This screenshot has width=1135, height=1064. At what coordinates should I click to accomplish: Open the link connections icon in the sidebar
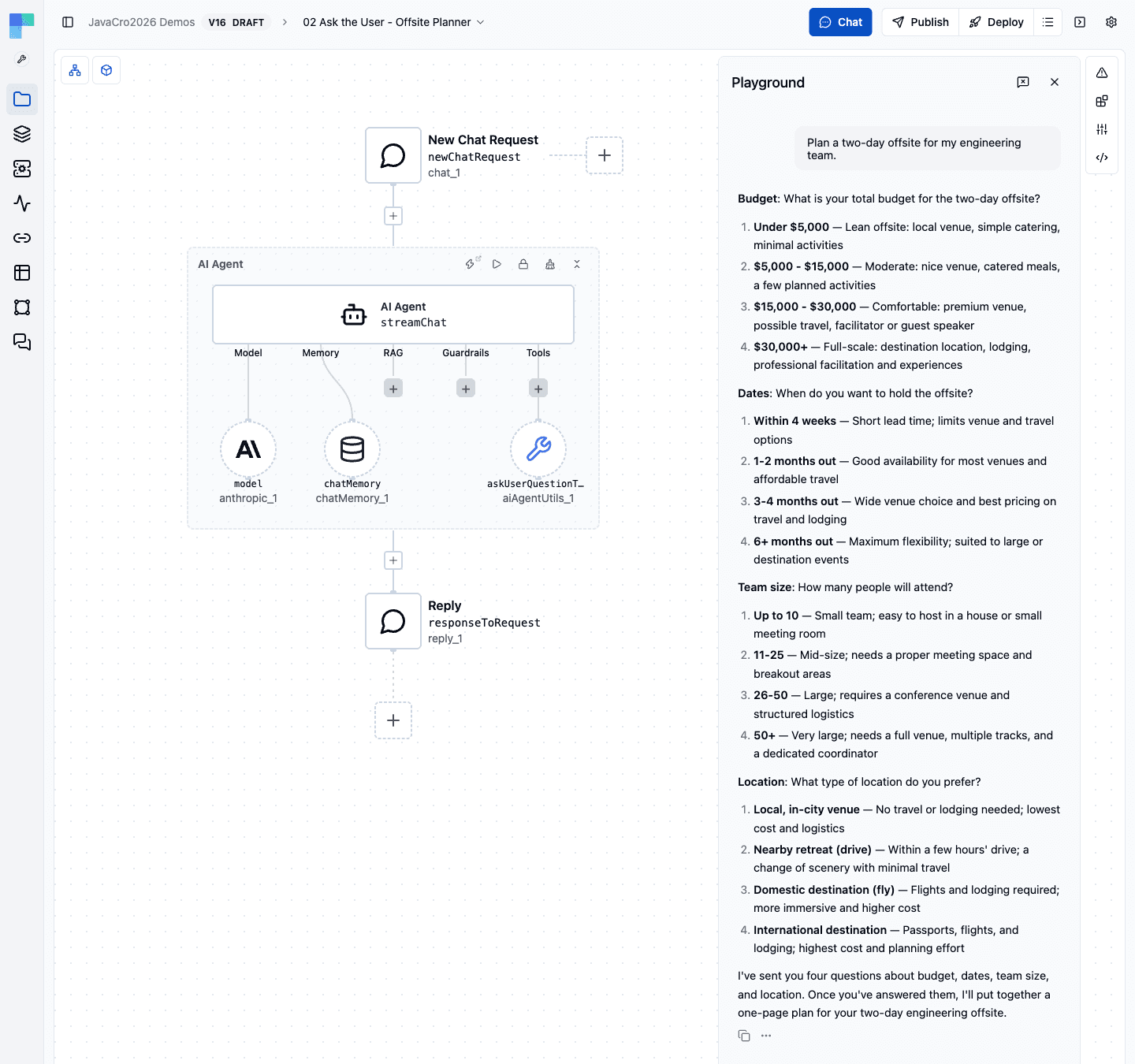[22, 238]
